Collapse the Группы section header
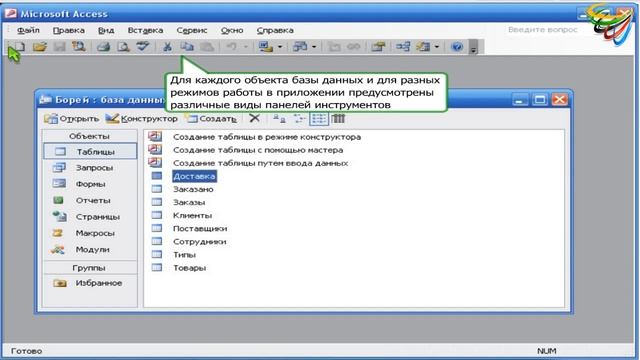 (x=90, y=268)
